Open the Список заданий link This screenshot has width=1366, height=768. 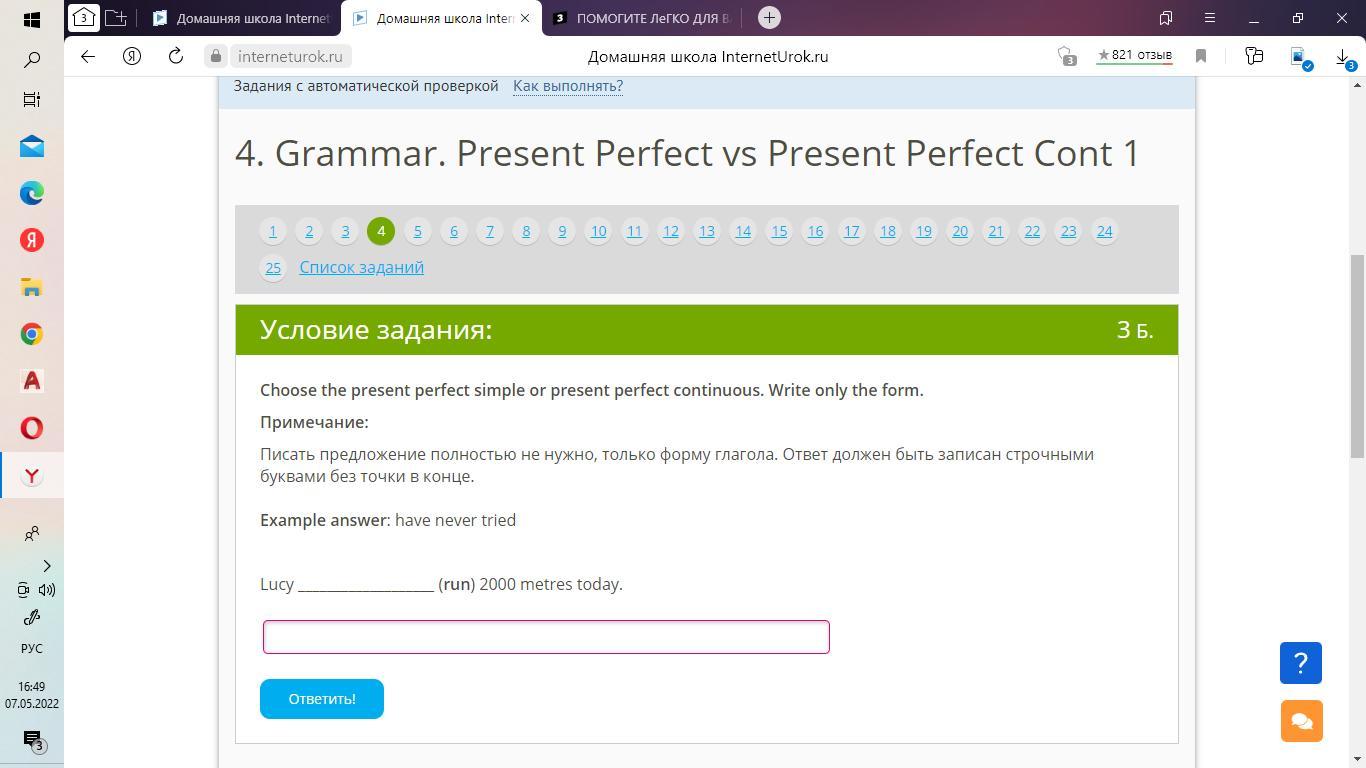point(362,267)
